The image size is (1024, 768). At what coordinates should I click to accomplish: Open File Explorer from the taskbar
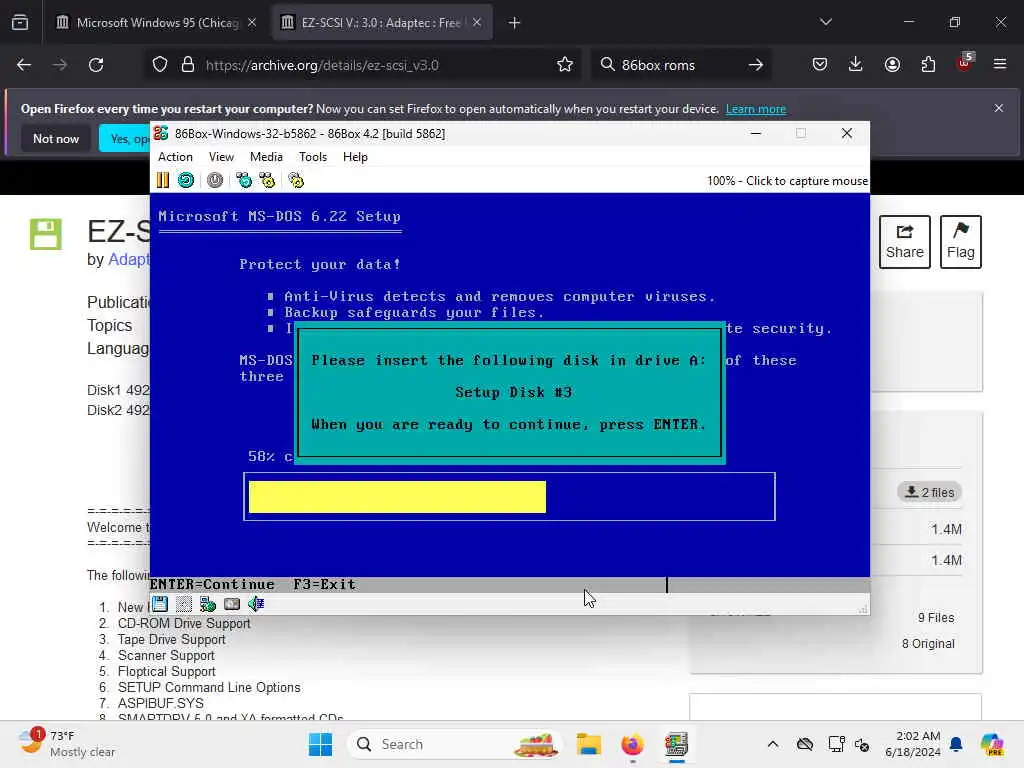click(588, 744)
